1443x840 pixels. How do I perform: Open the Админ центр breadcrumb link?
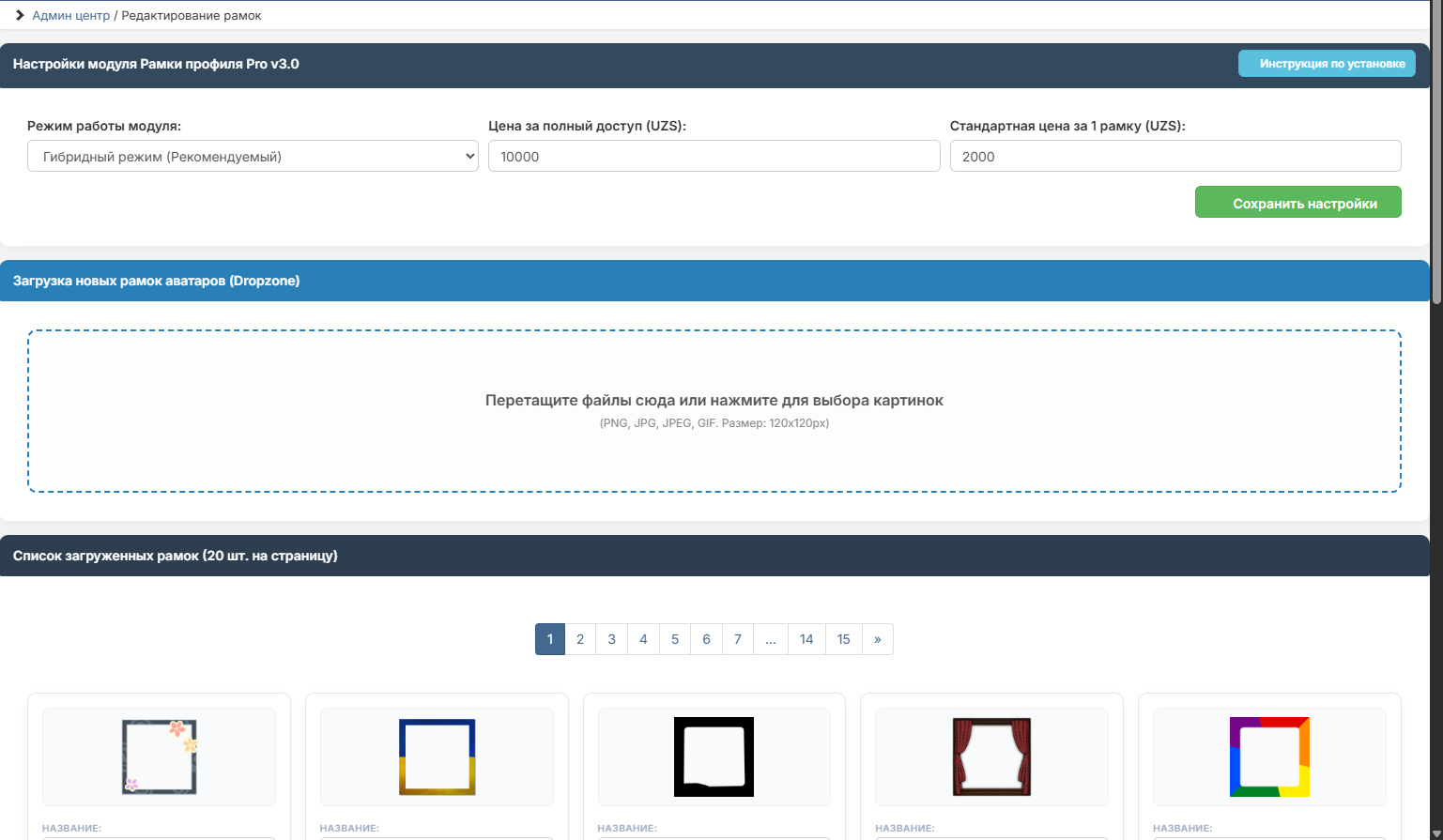pyautogui.click(x=71, y=15)
